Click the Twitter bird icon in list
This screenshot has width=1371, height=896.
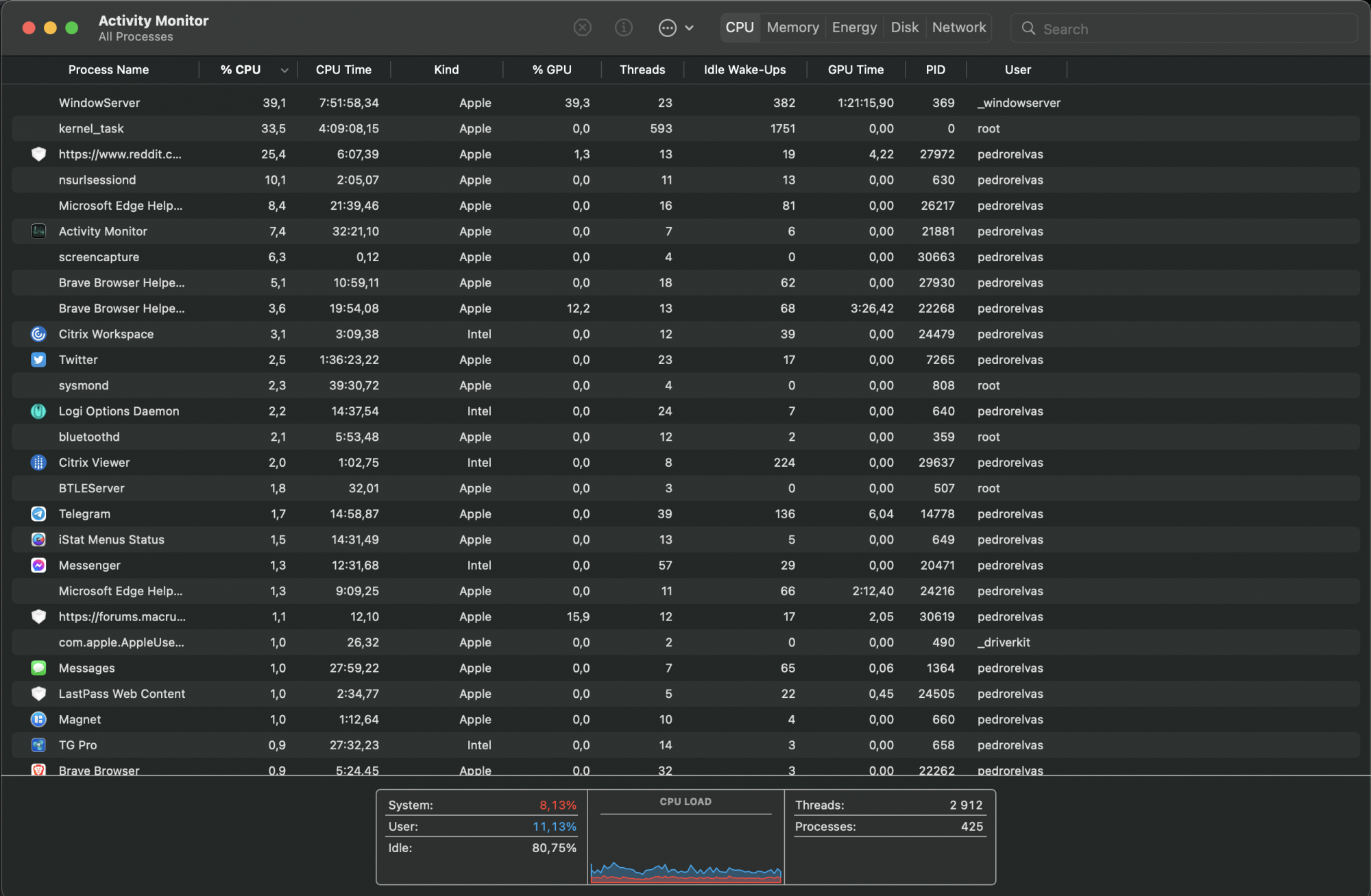point(38,360)
